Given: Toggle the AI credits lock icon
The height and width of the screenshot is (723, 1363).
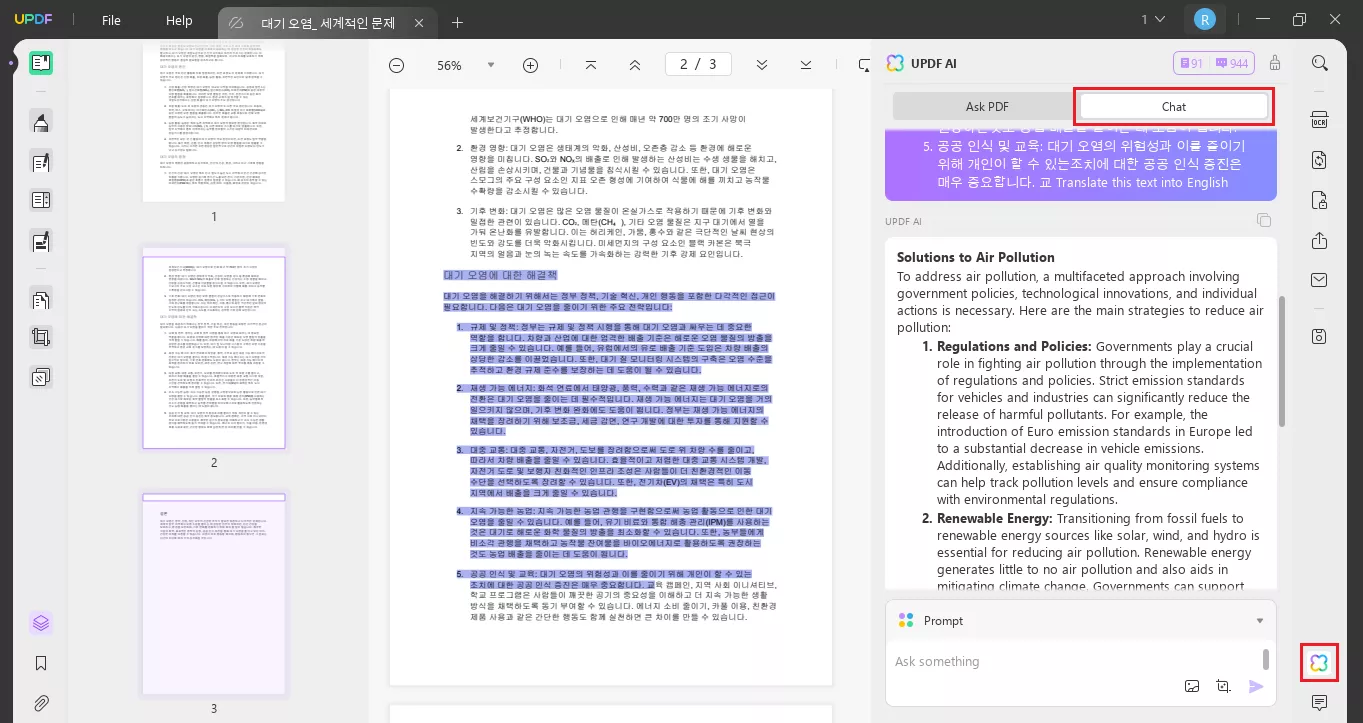Looking at the screenshot, I should coord(1275,62).
